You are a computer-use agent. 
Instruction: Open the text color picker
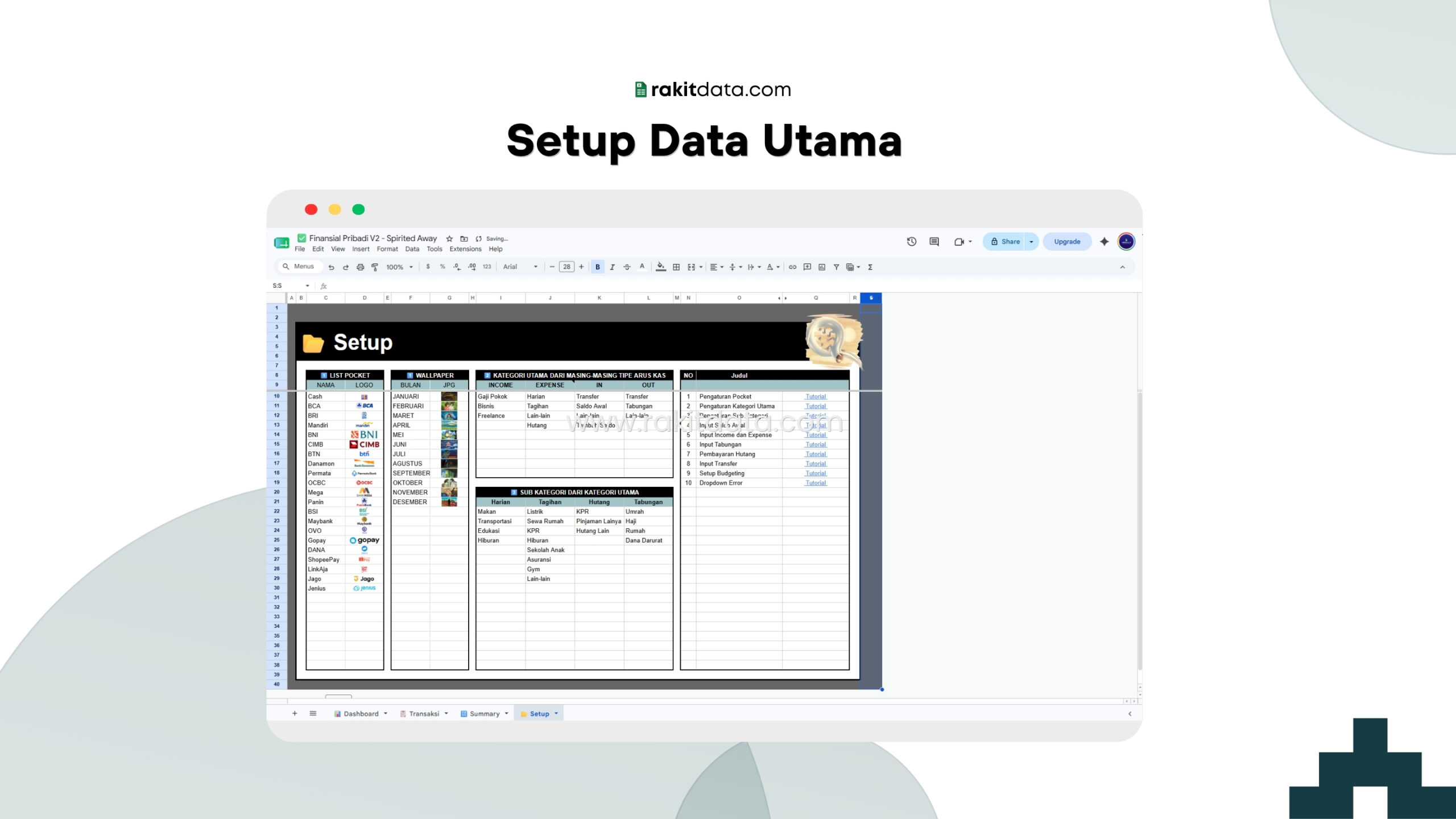tap(642, 267)
